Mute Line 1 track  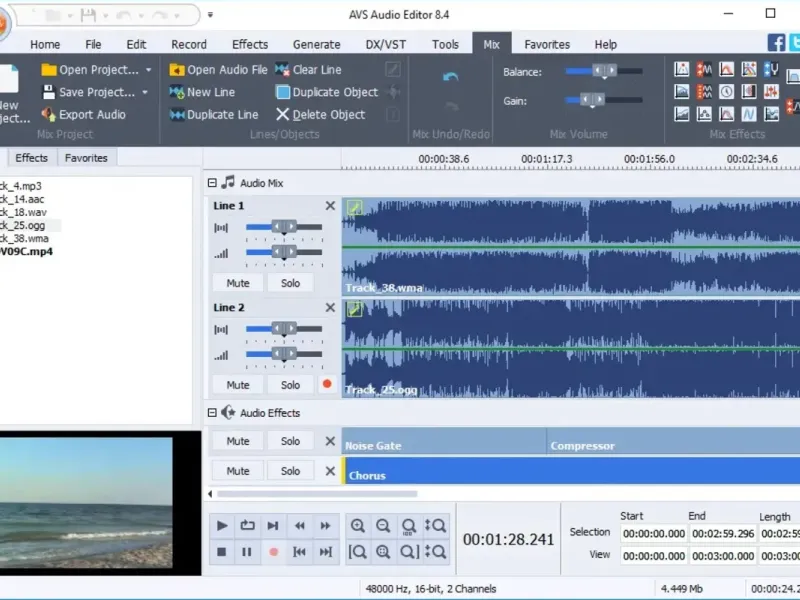(x=238, y=283)
